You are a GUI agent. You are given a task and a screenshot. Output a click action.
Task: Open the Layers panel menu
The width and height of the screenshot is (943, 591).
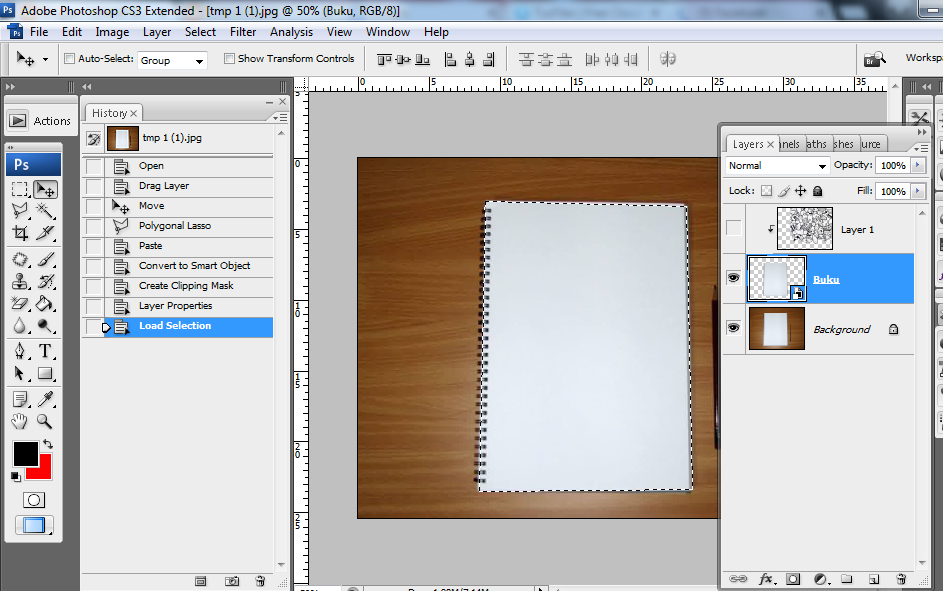point(921,148)
